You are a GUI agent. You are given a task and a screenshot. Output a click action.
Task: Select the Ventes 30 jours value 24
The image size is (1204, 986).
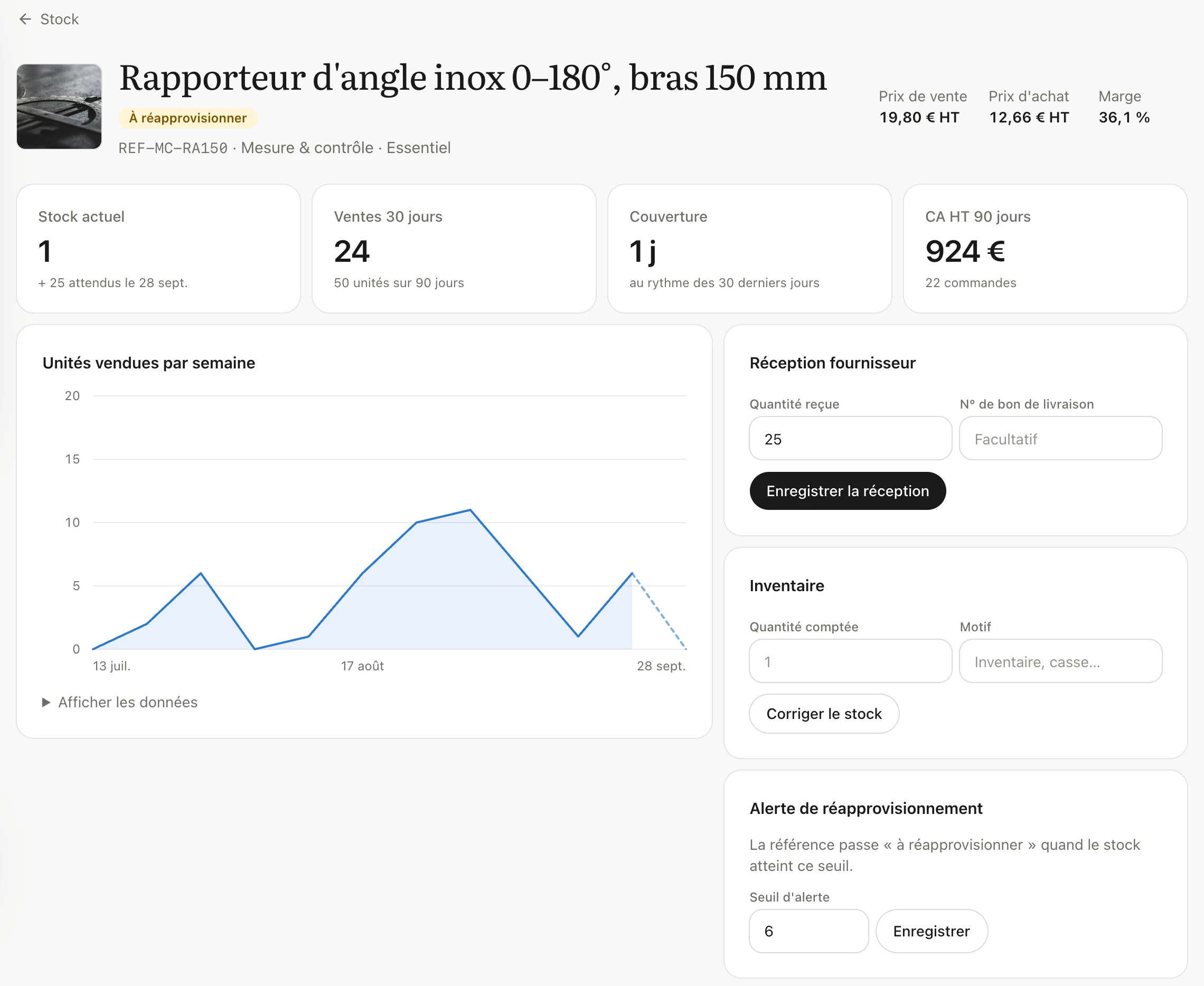point(352,251)
